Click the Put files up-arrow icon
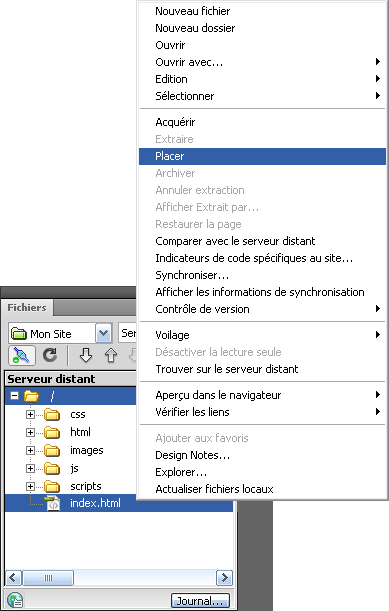The image size is (389, 611). pos(111,355)
